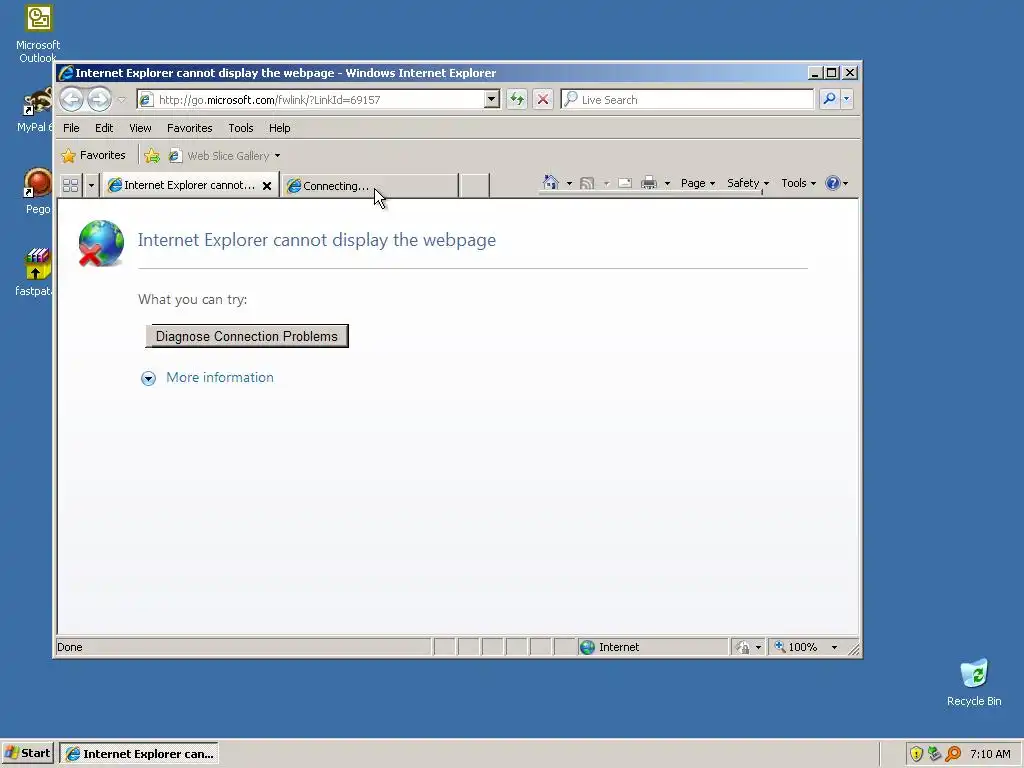Click the Windows Start button

27,754
